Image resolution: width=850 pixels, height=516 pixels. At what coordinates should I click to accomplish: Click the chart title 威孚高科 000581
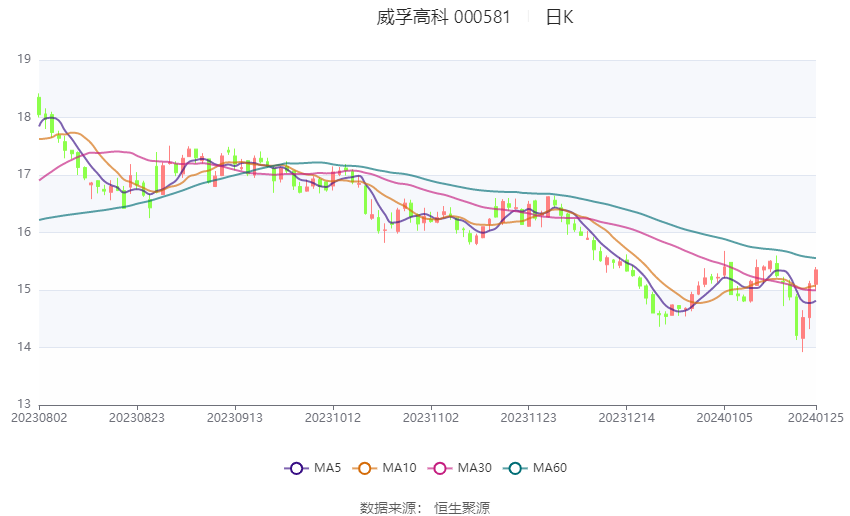(x=443, y=17)
